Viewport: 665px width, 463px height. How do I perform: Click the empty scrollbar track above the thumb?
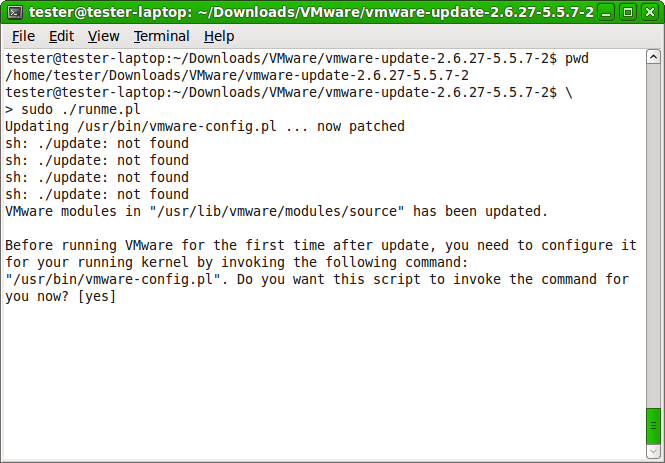[653, 230]
